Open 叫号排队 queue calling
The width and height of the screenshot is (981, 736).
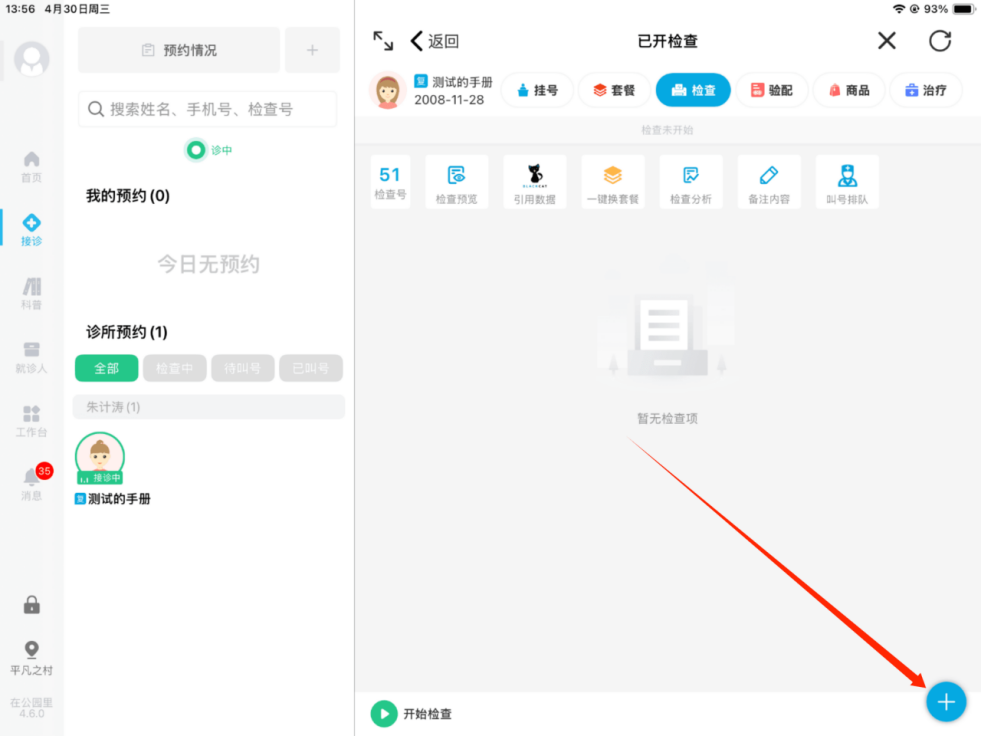click(847, 183)
